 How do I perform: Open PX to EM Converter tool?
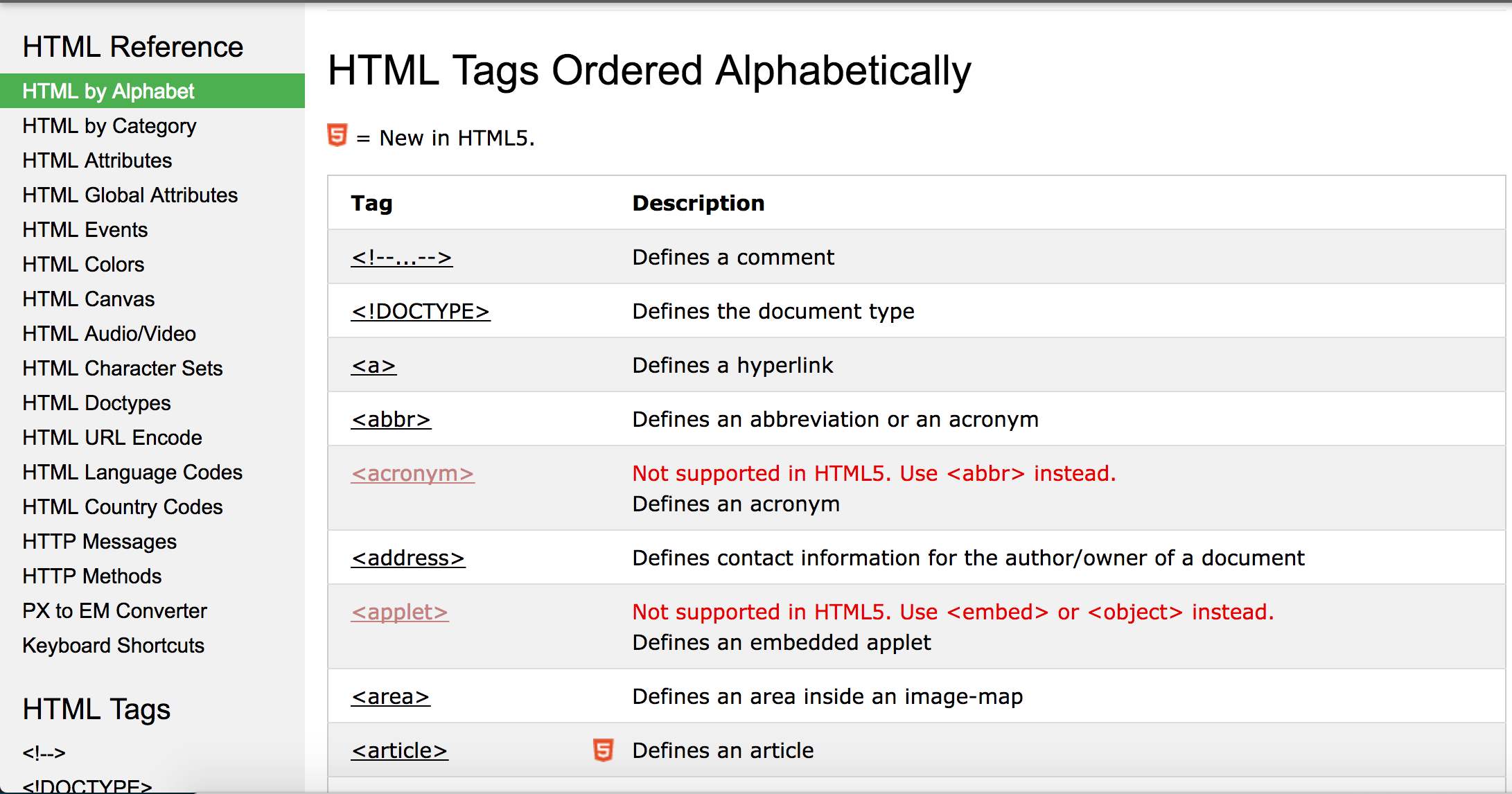[x=114, y=611]
